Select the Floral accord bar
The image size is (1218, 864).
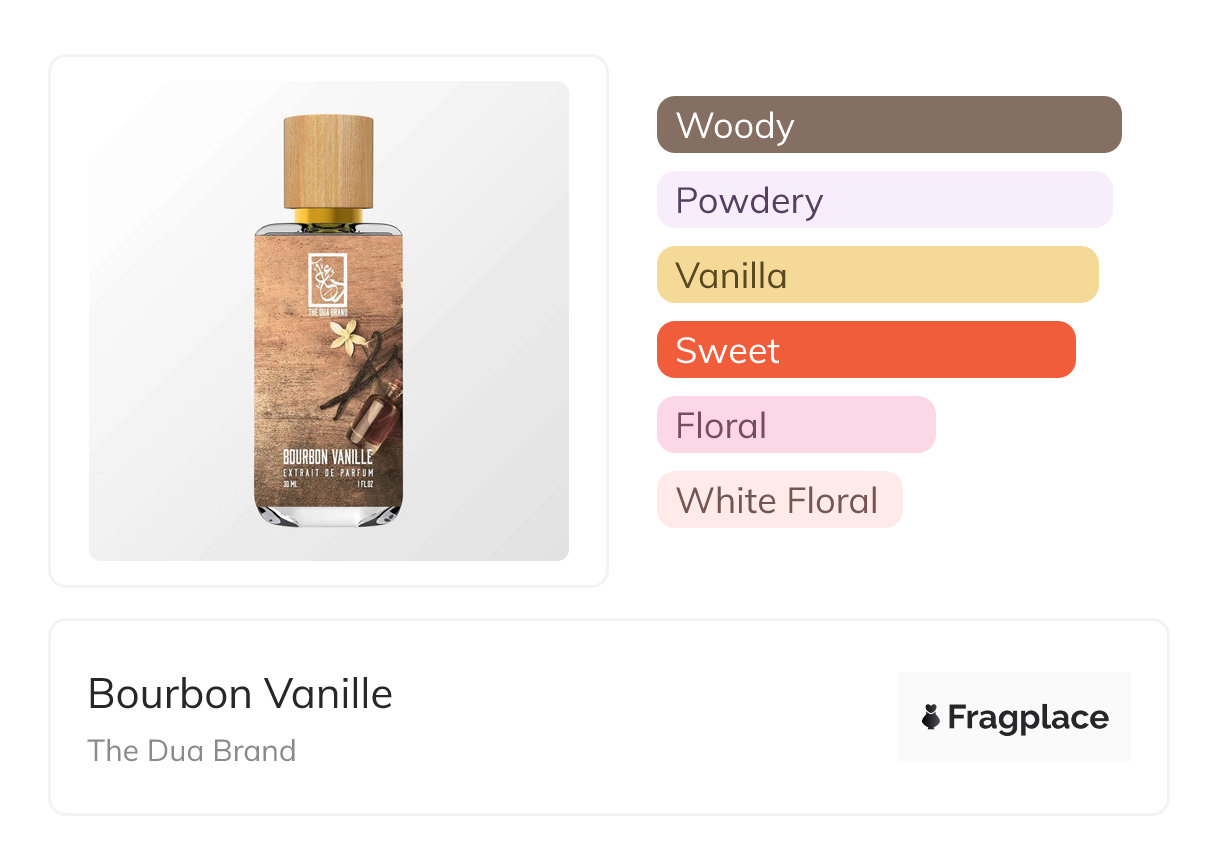[796, 425]
